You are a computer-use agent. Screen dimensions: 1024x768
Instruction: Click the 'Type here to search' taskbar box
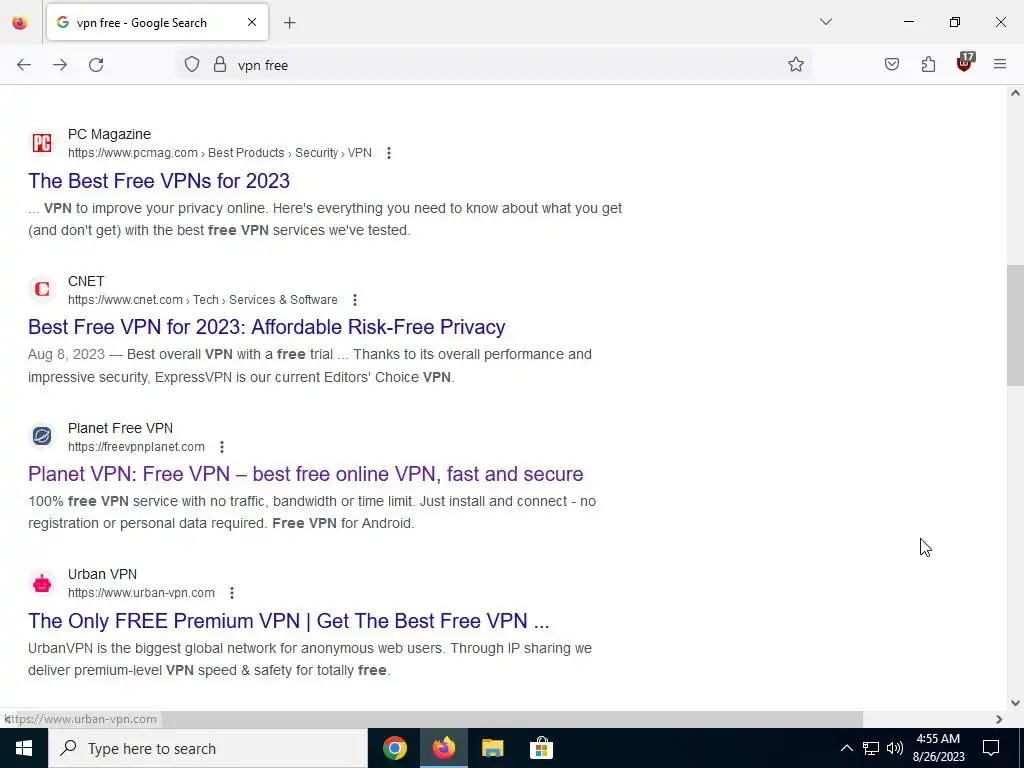[208, 748]
